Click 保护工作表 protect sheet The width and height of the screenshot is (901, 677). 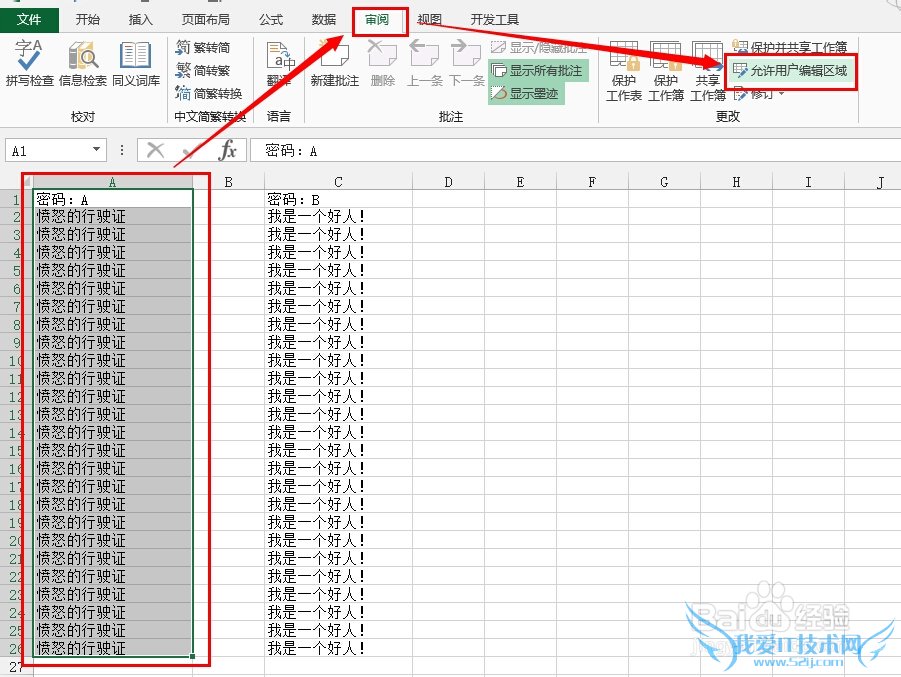[x=624, y=71]
